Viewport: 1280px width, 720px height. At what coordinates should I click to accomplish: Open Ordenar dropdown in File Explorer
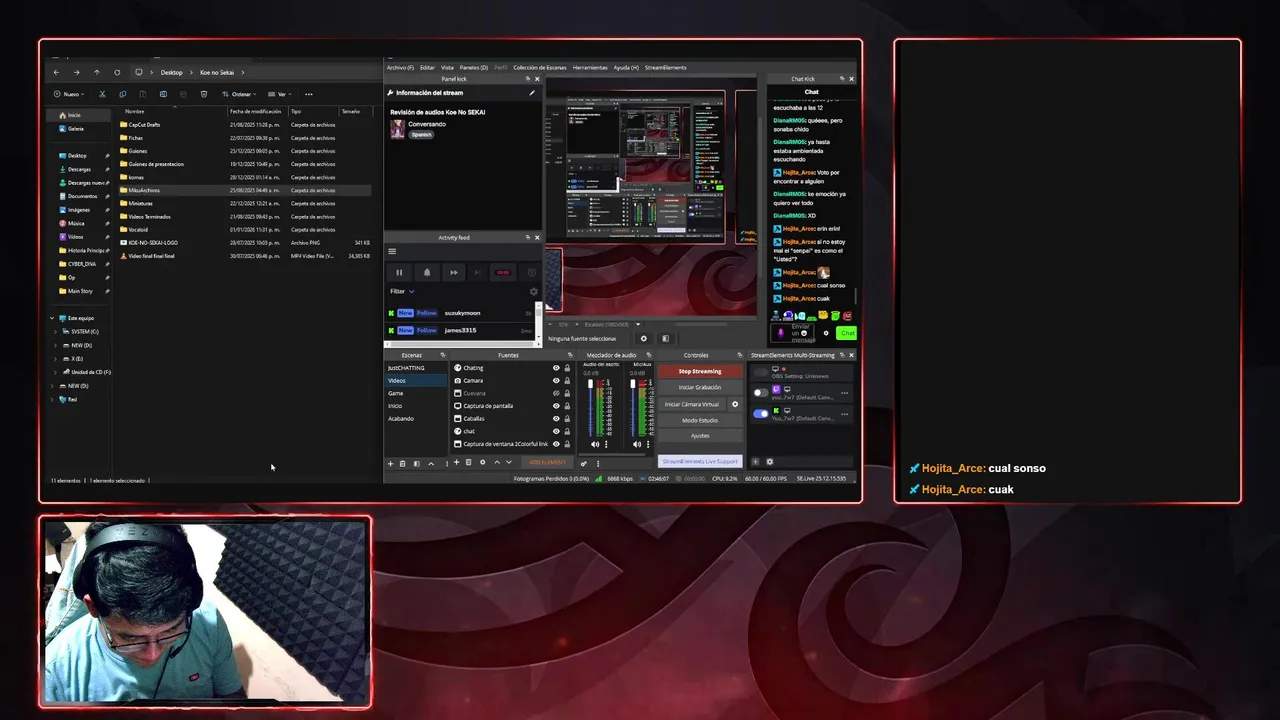(240, 94)
